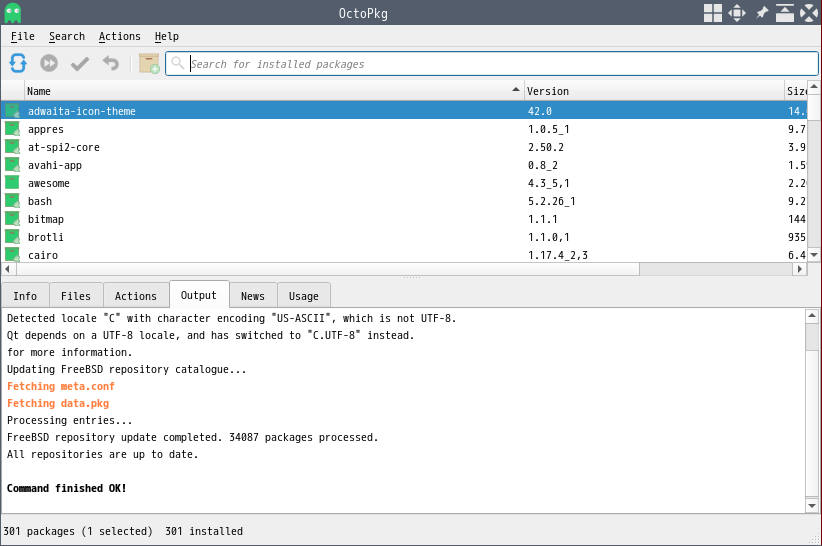Click the package icon beside brotli
The image size is (822, 546).
pyautogui.click(x=13, y=237)
